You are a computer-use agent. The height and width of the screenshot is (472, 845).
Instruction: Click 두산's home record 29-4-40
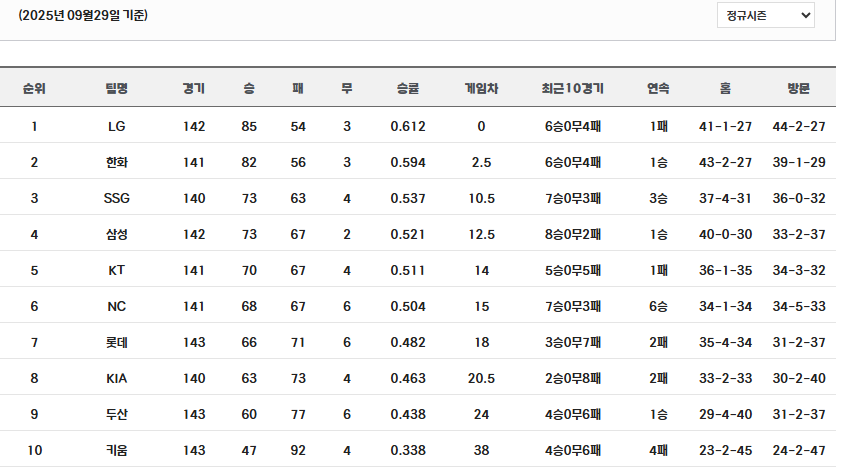(x=725, y=414)
